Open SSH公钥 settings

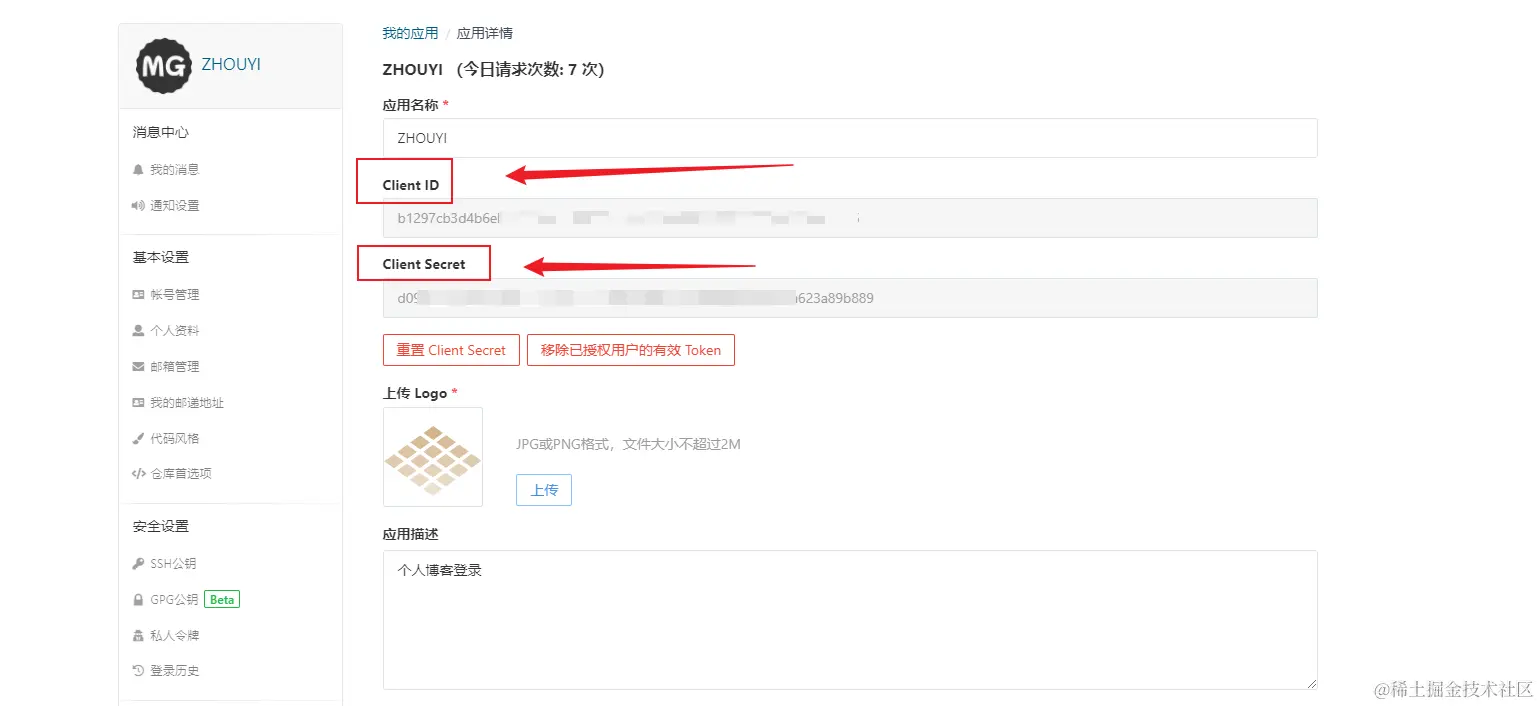pyautogui.click(x=173, y=564)
